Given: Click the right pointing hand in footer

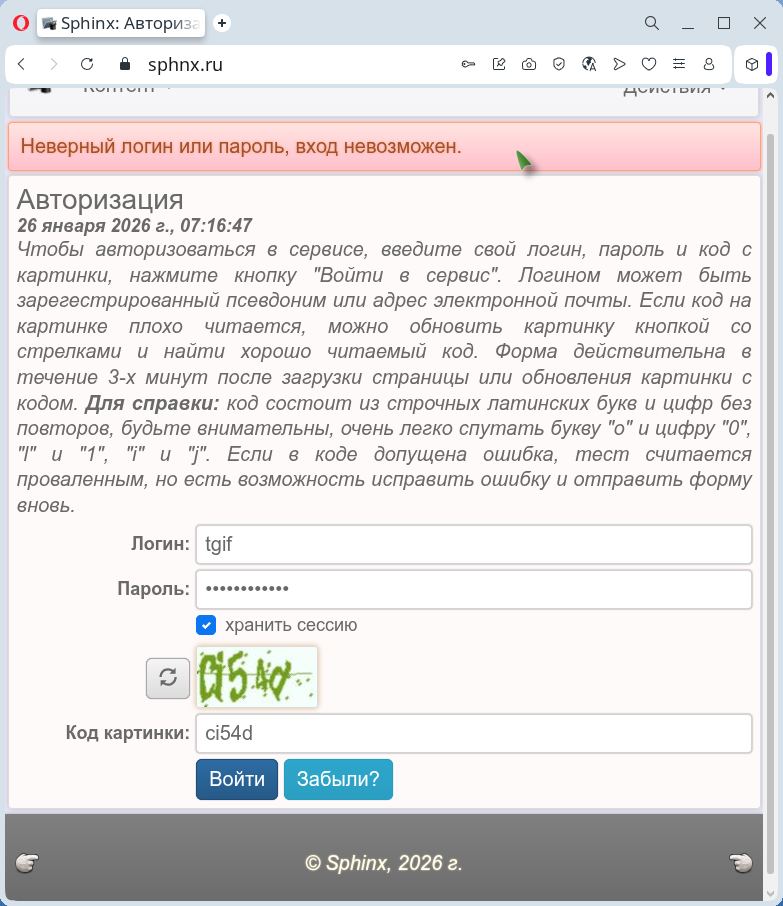Looking at the screenshot, I should 741,862.
